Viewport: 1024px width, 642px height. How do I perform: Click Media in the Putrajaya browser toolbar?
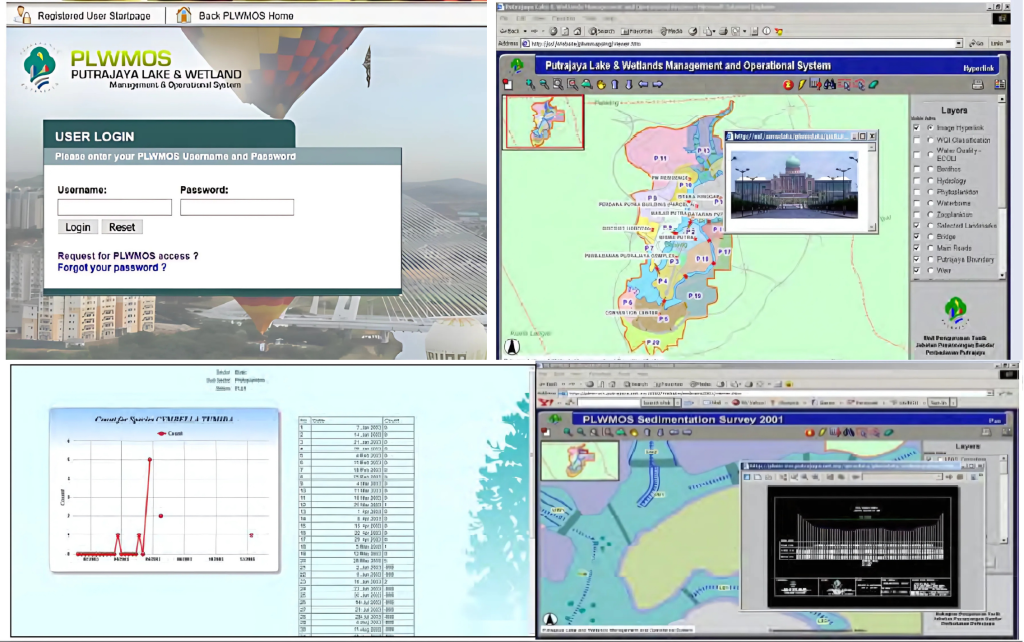coord(671,31)
